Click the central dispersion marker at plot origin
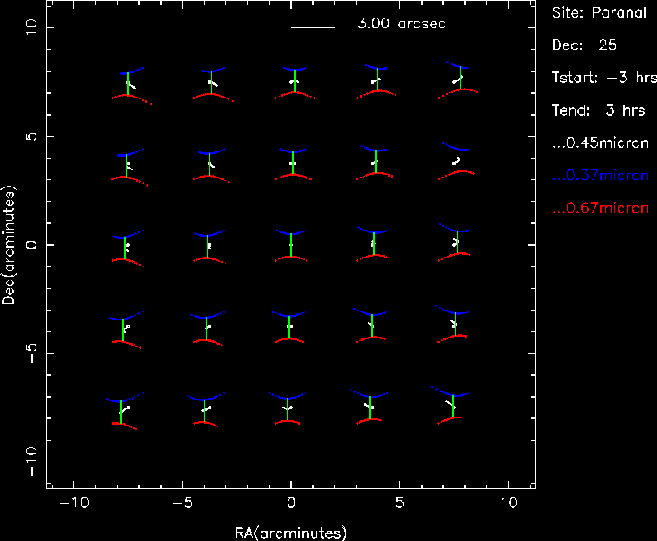This screenshot has height=541, width=657. tap(291, 244)
